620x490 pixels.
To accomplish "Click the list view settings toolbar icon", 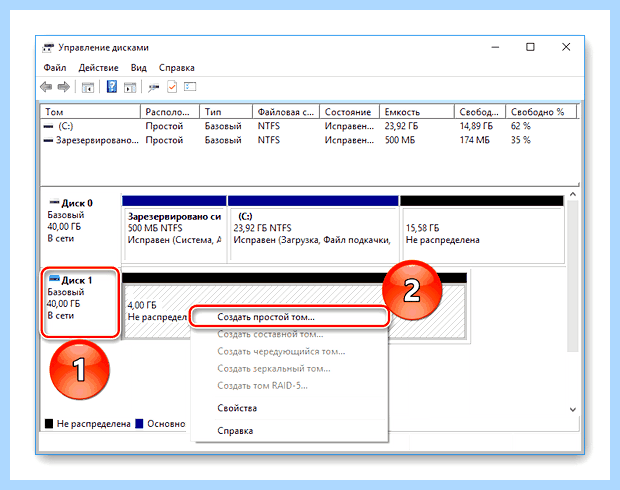I will click(190, 86).
